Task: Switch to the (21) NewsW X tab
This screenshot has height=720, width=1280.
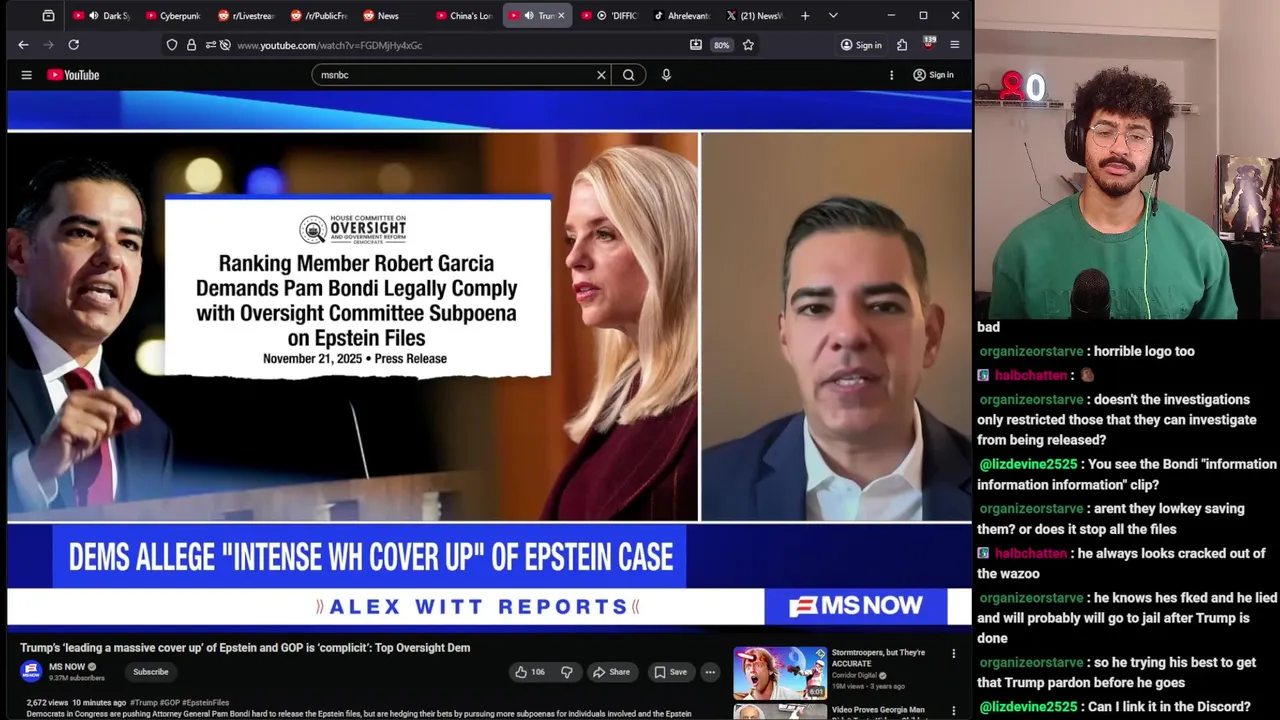Action: click(x=755, y=16)
